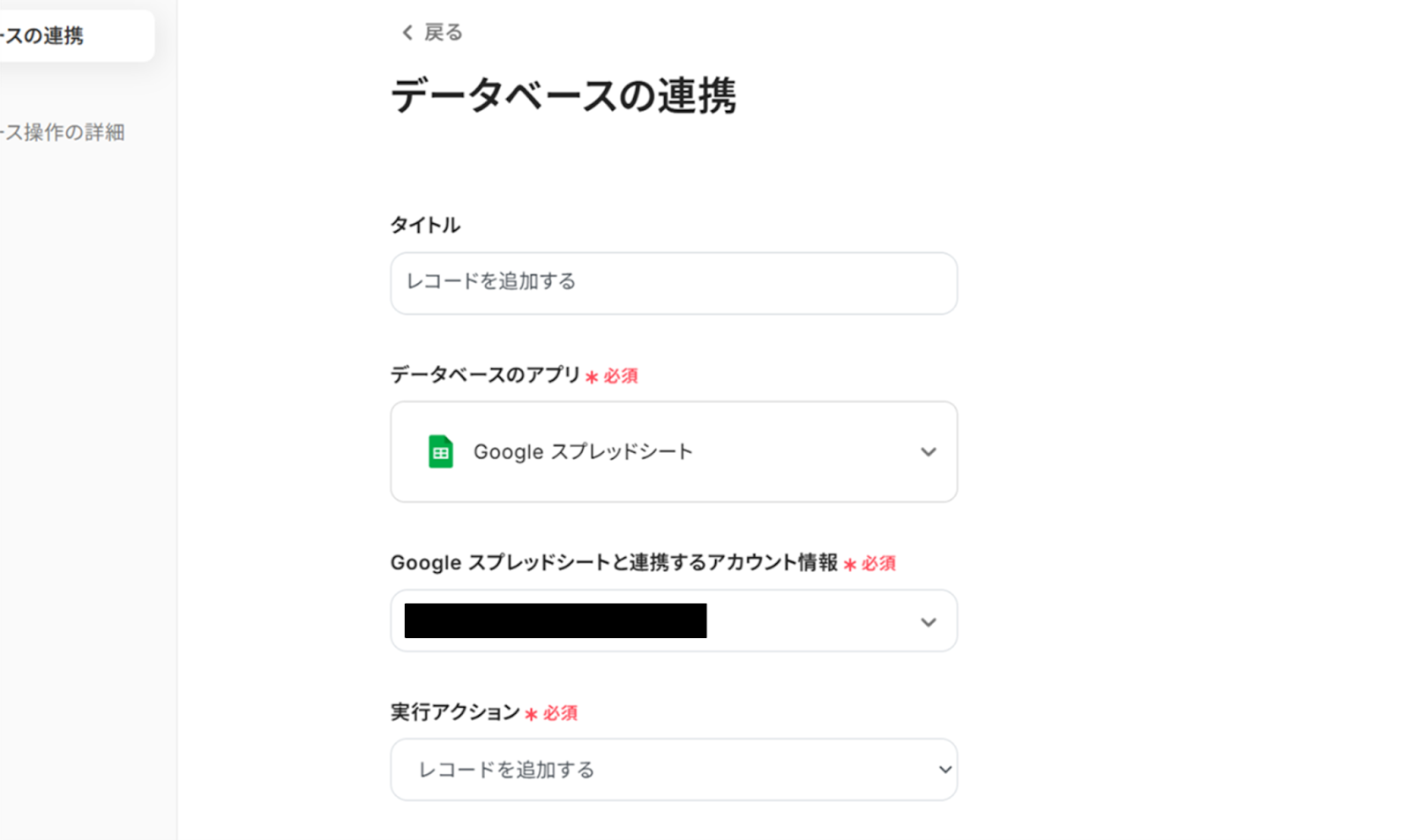Click the account selector chevron arrow

[x=928, y=622]
